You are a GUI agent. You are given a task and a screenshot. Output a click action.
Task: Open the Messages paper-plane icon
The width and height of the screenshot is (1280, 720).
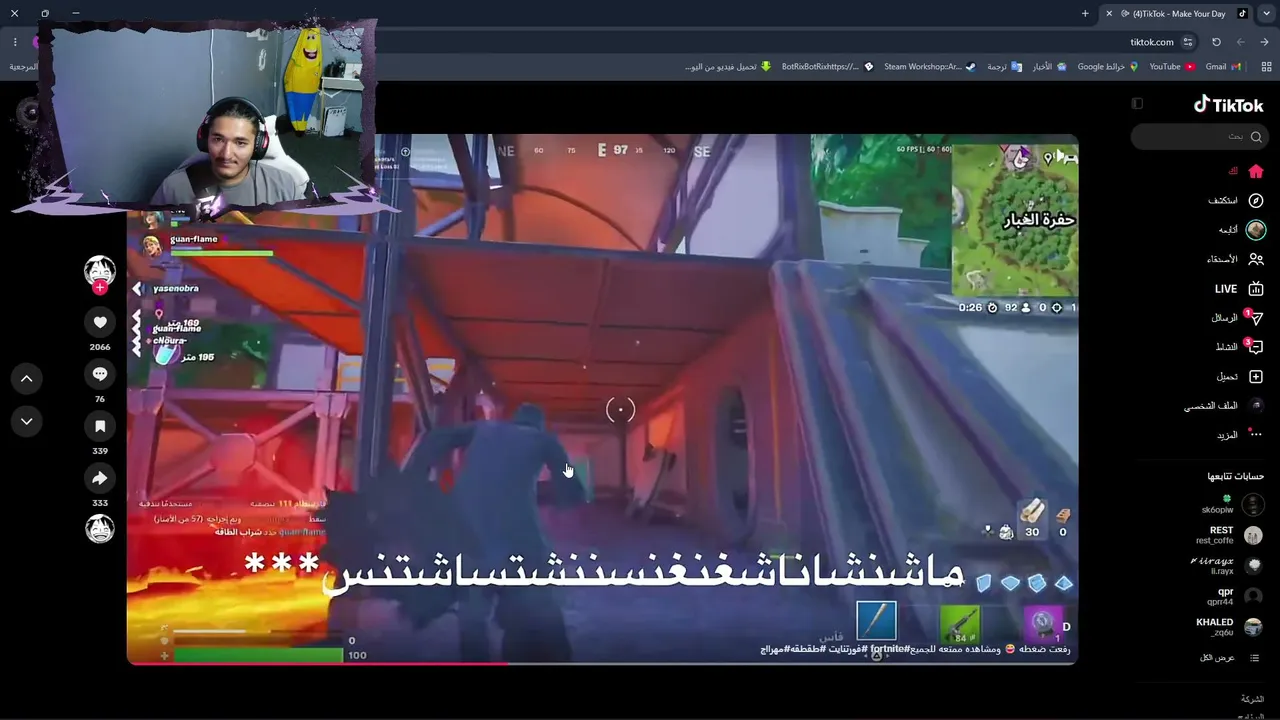1256,318
